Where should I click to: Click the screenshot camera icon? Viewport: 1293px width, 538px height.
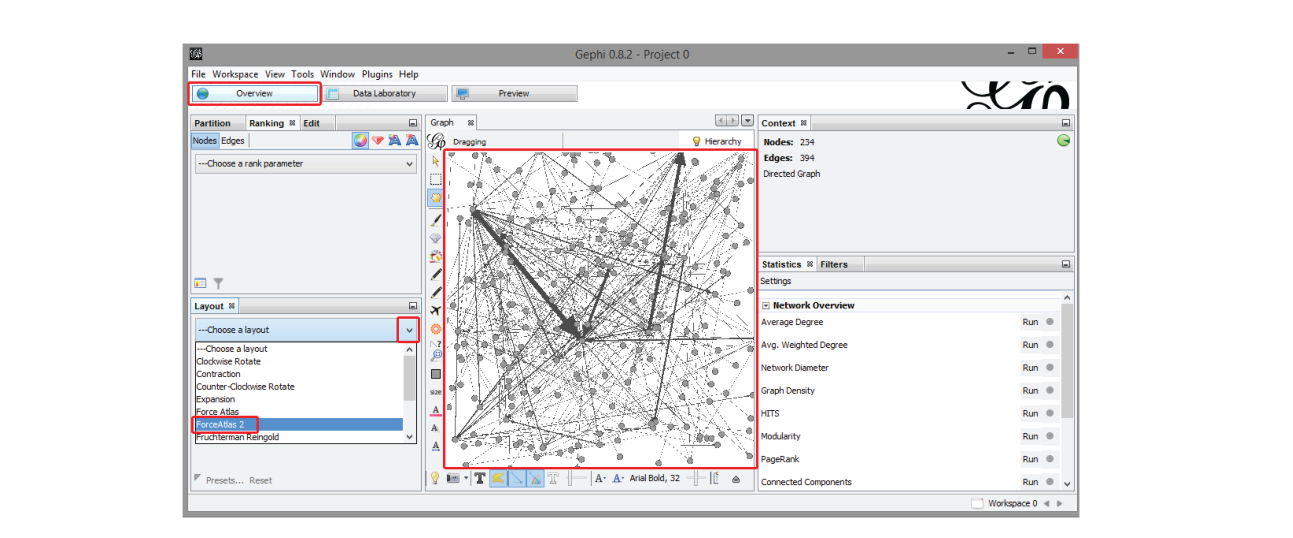(x=453, y=479)
